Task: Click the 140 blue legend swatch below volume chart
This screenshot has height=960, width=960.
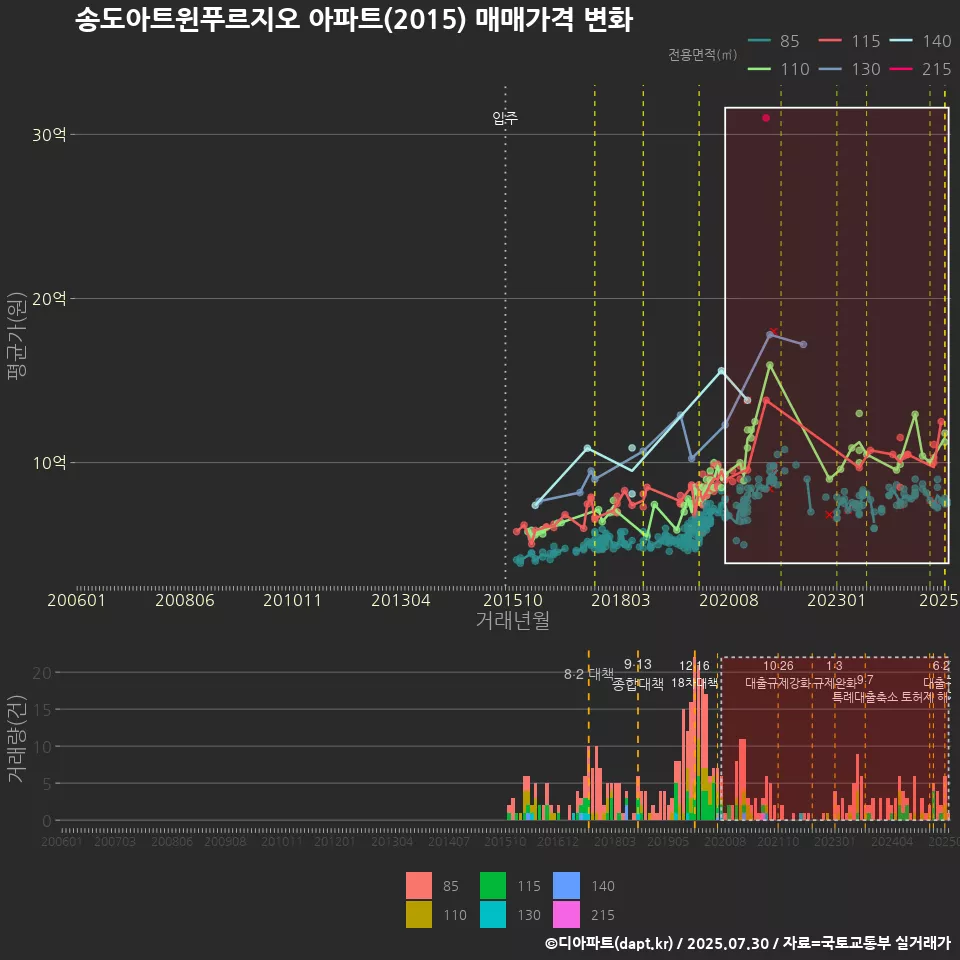Action: (x=566, y=885)
